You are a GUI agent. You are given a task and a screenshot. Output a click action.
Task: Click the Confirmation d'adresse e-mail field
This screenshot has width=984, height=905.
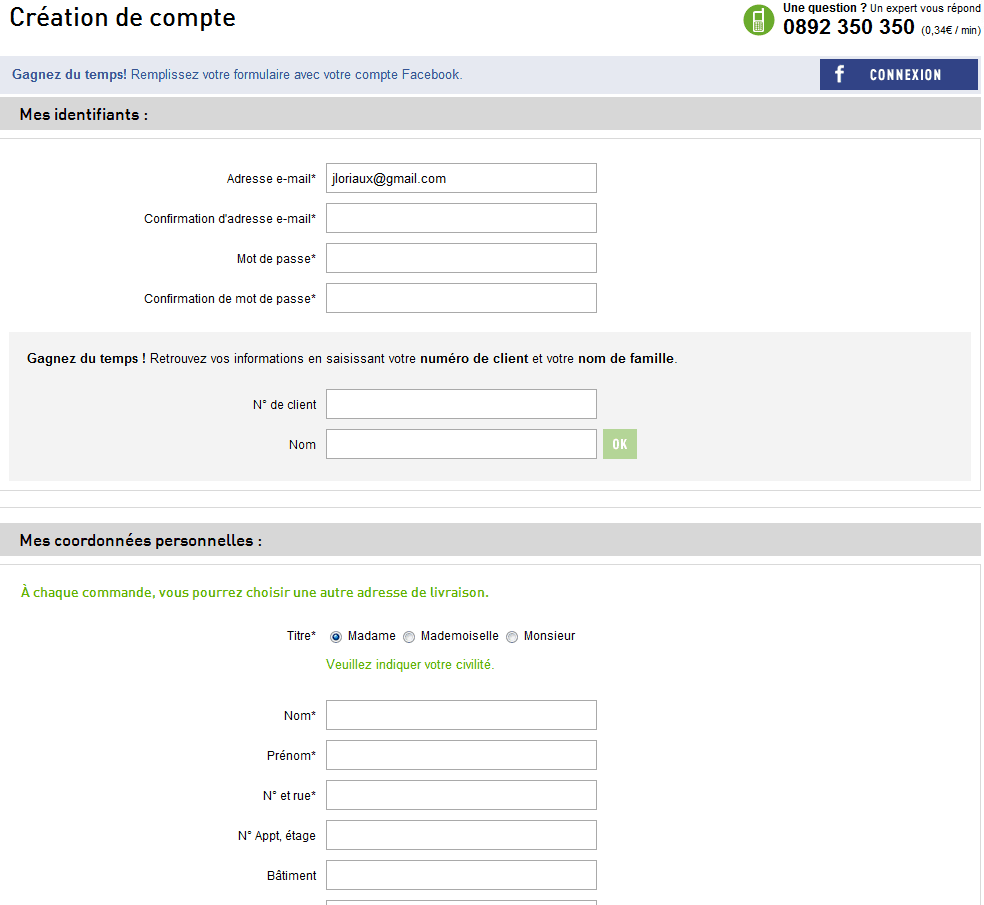tap(461, 218)
